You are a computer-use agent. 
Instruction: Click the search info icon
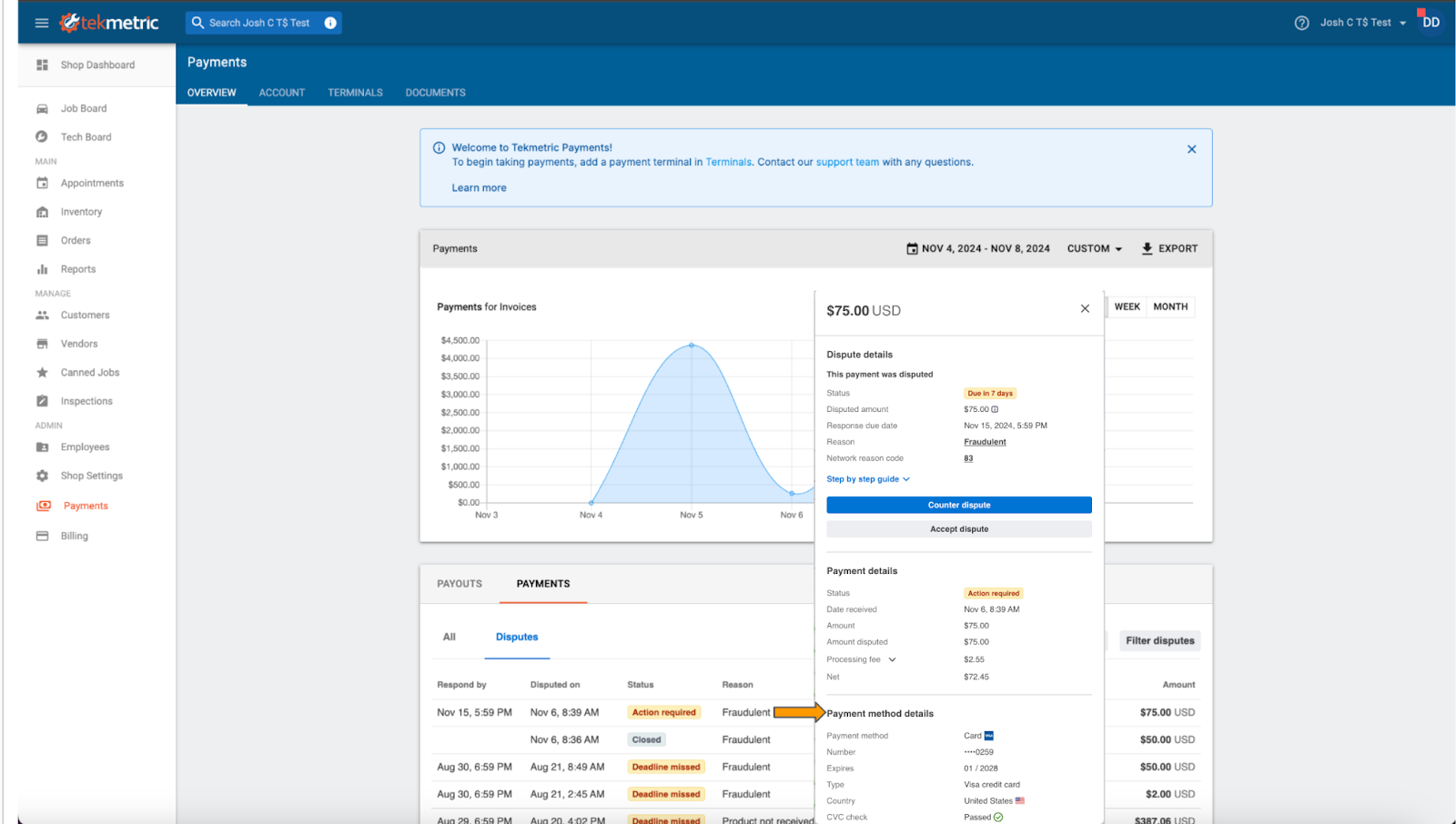click(330, 23)
